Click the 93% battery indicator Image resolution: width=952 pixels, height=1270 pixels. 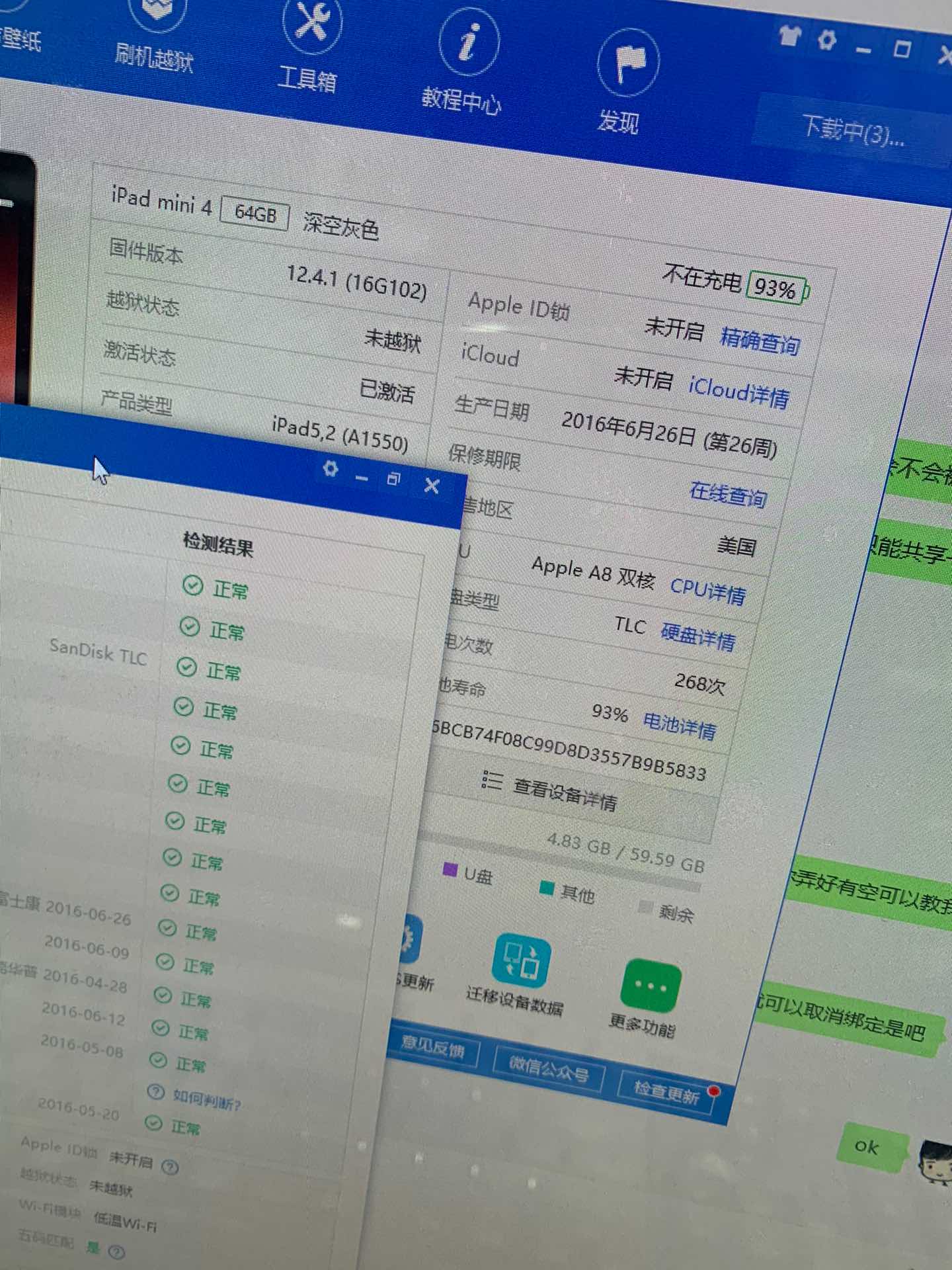777,289
